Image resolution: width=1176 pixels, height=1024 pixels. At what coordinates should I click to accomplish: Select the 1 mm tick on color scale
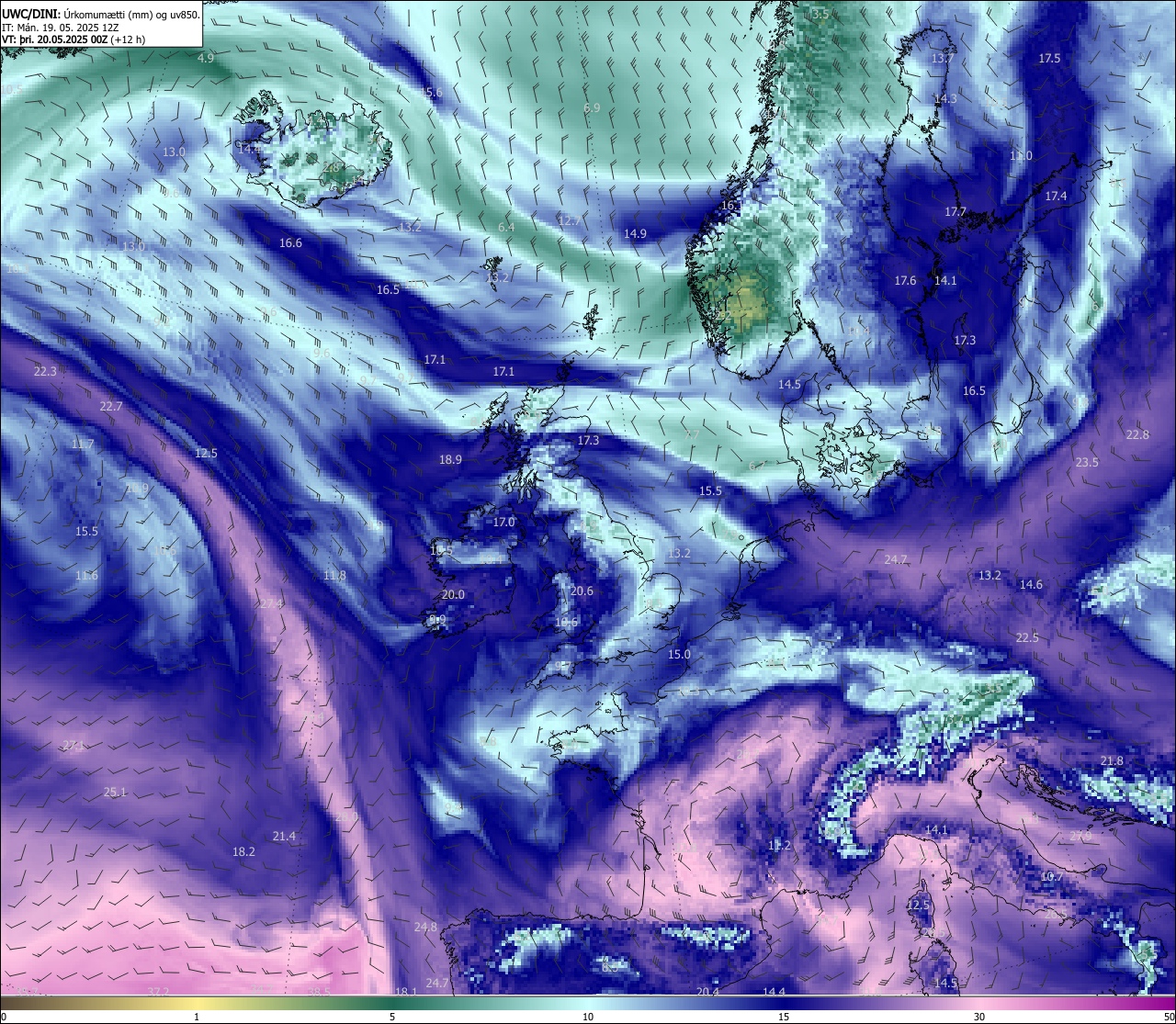coord(197,1017)
